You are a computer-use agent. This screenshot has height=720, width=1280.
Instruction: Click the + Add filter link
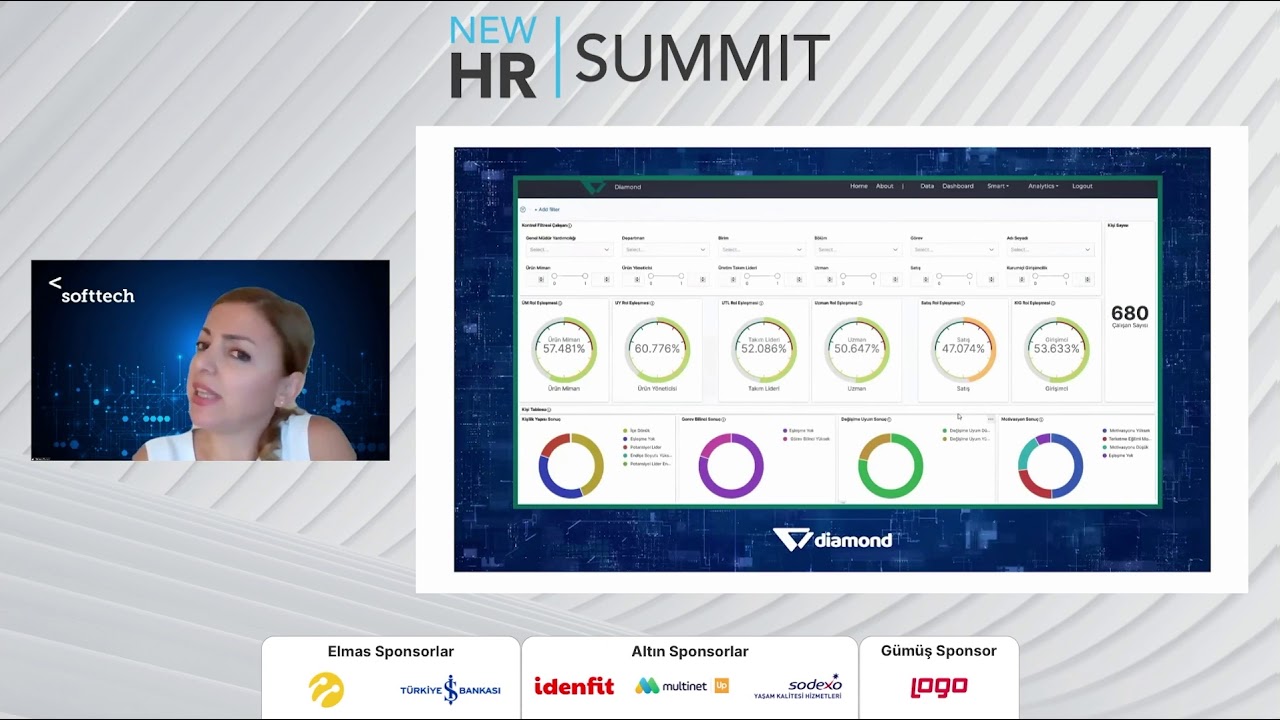click(547, 210)
